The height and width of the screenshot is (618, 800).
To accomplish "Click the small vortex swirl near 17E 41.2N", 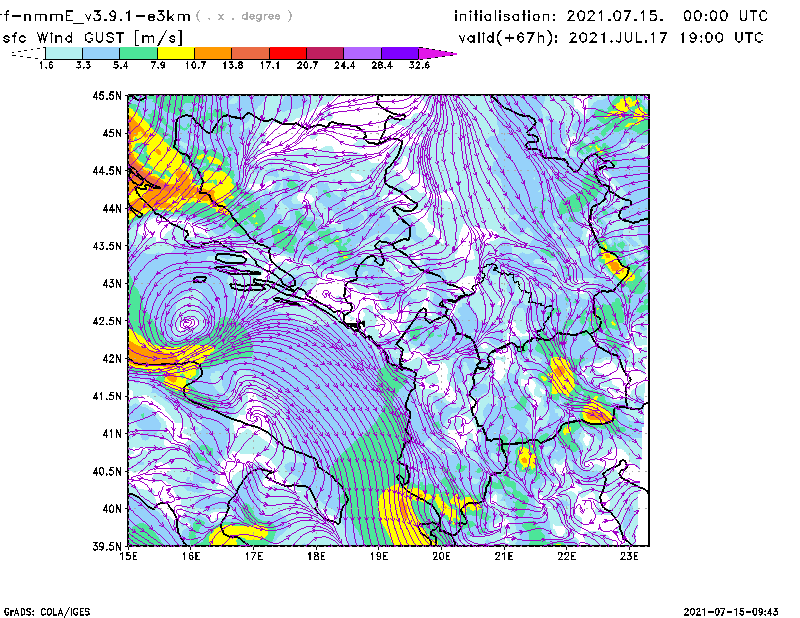I will pos(257,416).
